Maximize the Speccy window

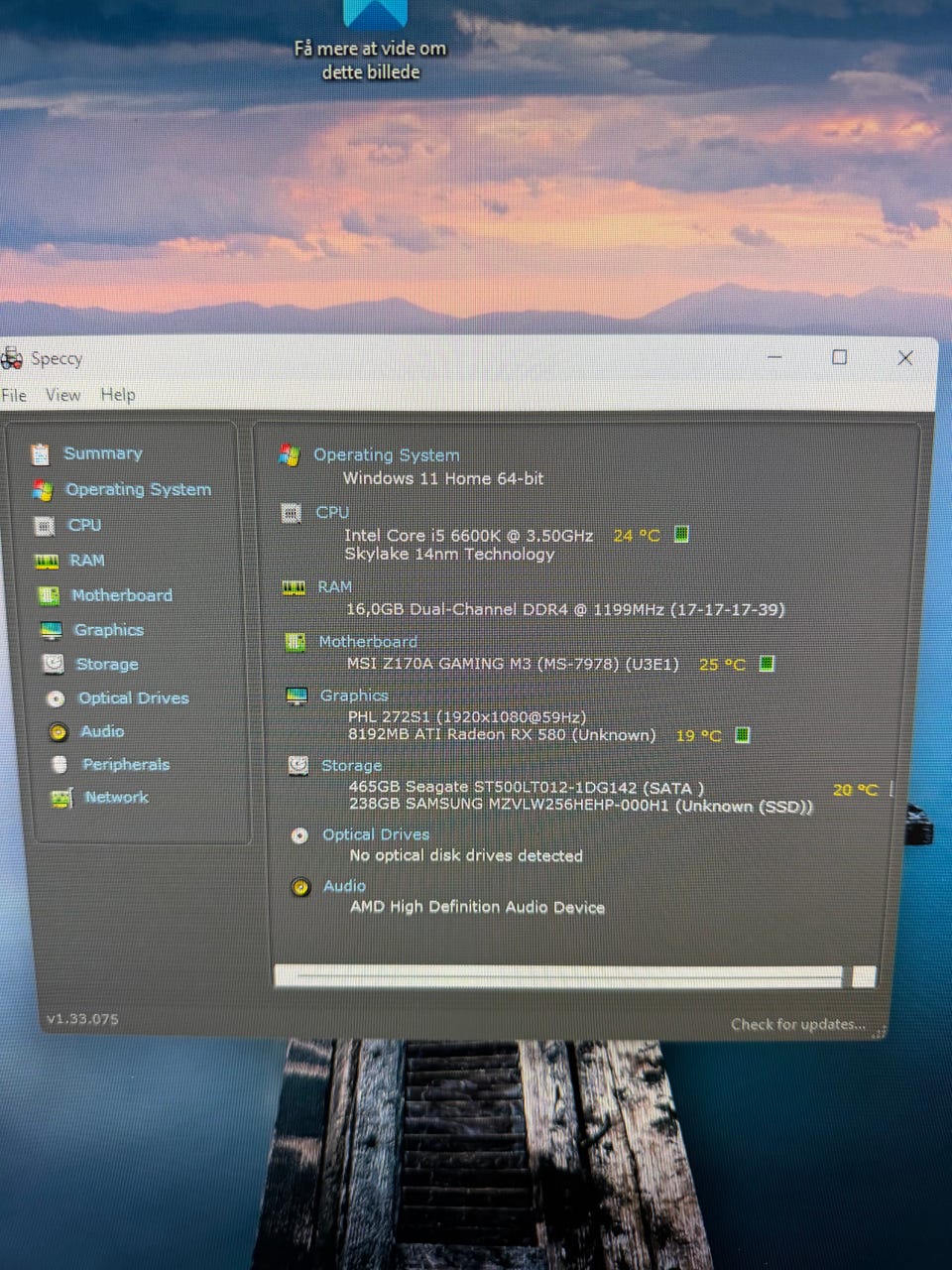(x=839, y=357)
